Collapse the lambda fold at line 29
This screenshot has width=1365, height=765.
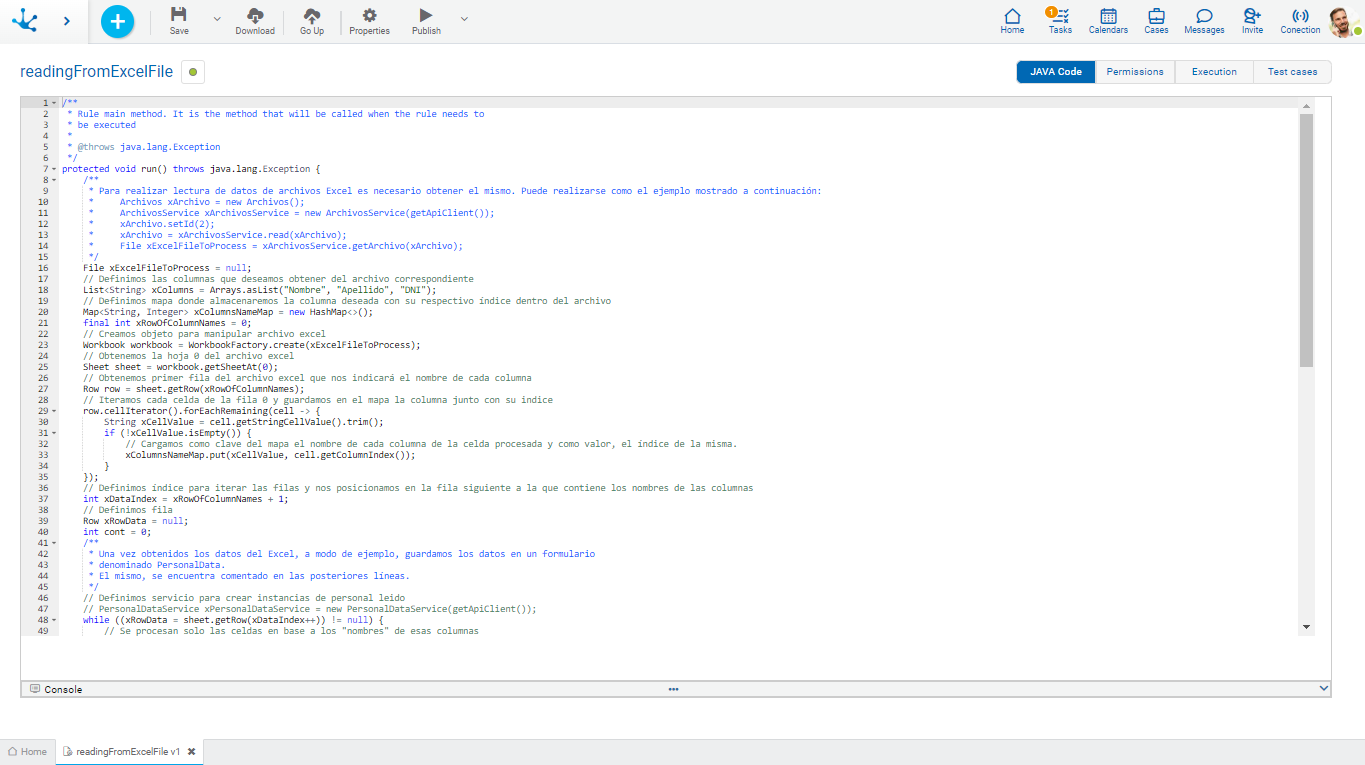(x=54, y=411)
